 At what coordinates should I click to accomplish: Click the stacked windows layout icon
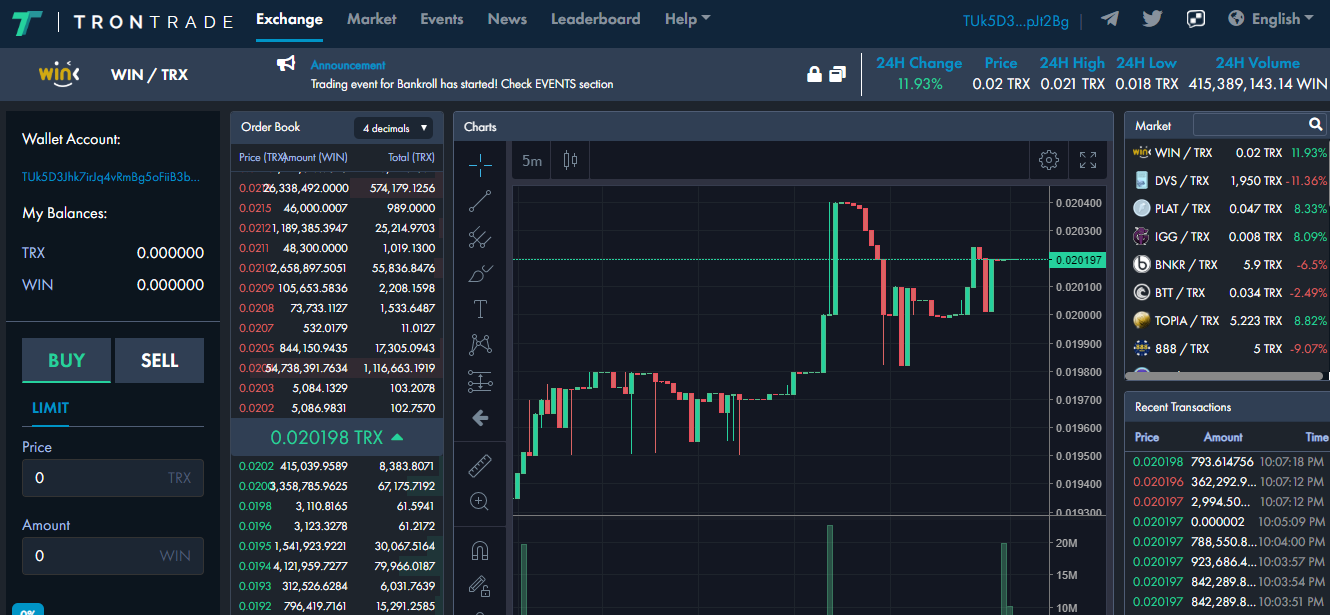pos(837,74)
